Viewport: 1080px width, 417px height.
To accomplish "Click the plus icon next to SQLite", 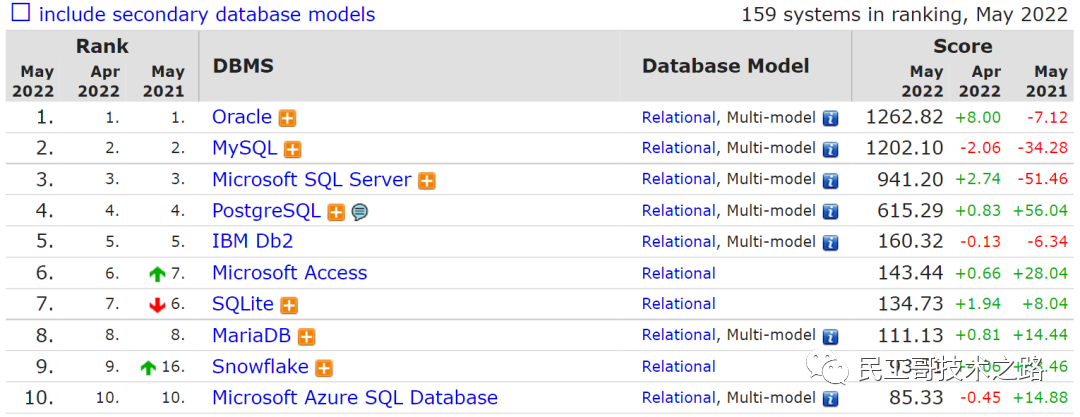I will point(289,305).
